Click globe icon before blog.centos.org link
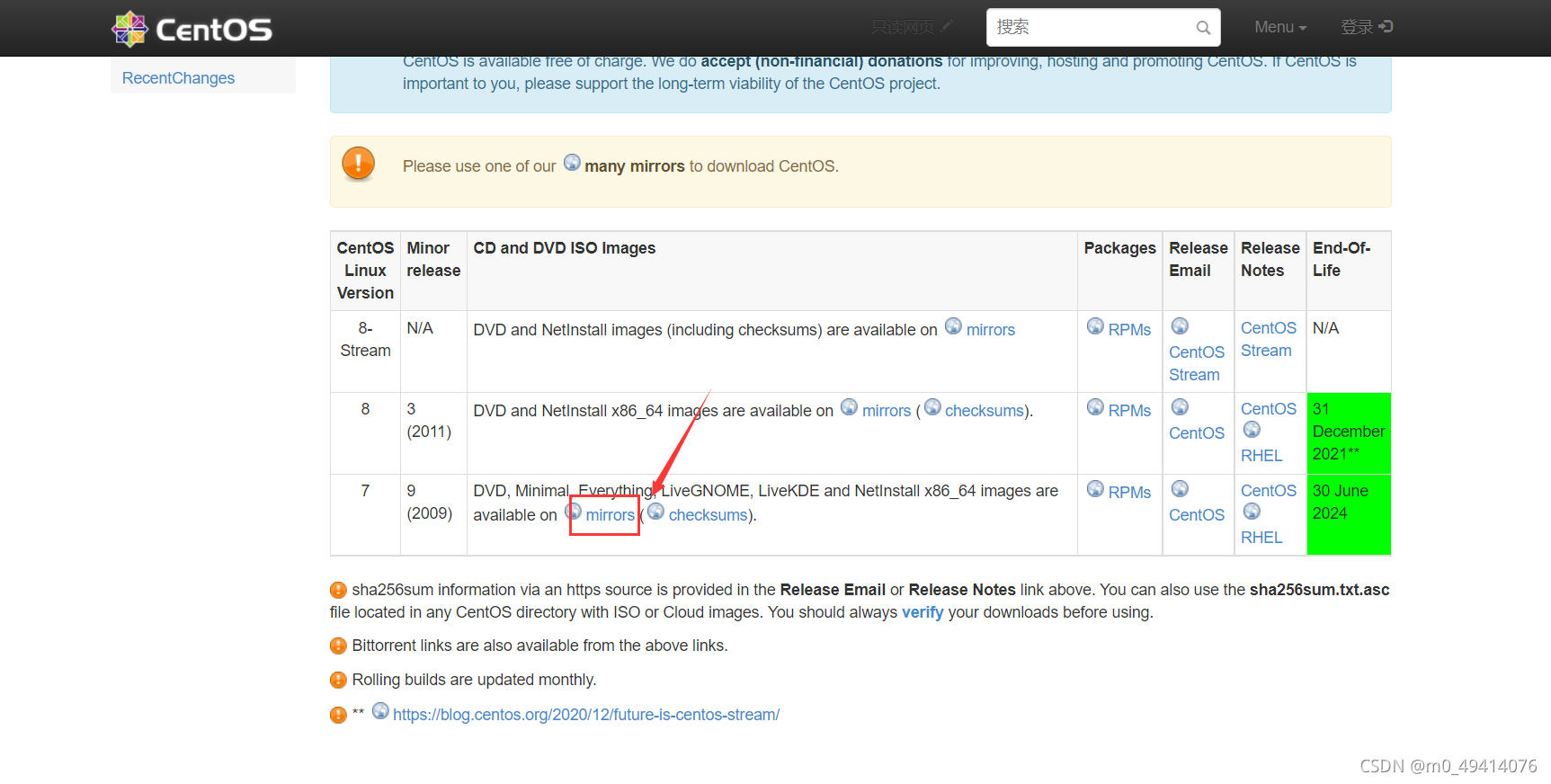 point(380,711)
